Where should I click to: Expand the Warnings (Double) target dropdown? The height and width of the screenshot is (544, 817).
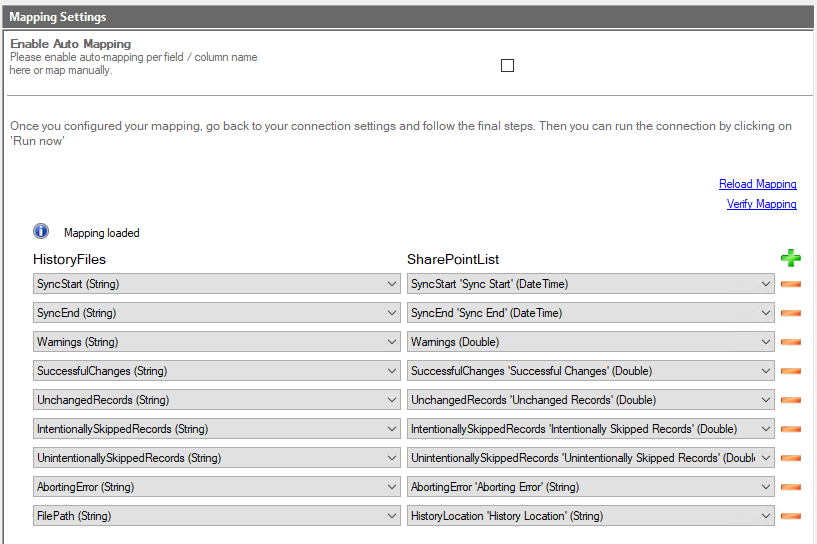click(590, 343)
